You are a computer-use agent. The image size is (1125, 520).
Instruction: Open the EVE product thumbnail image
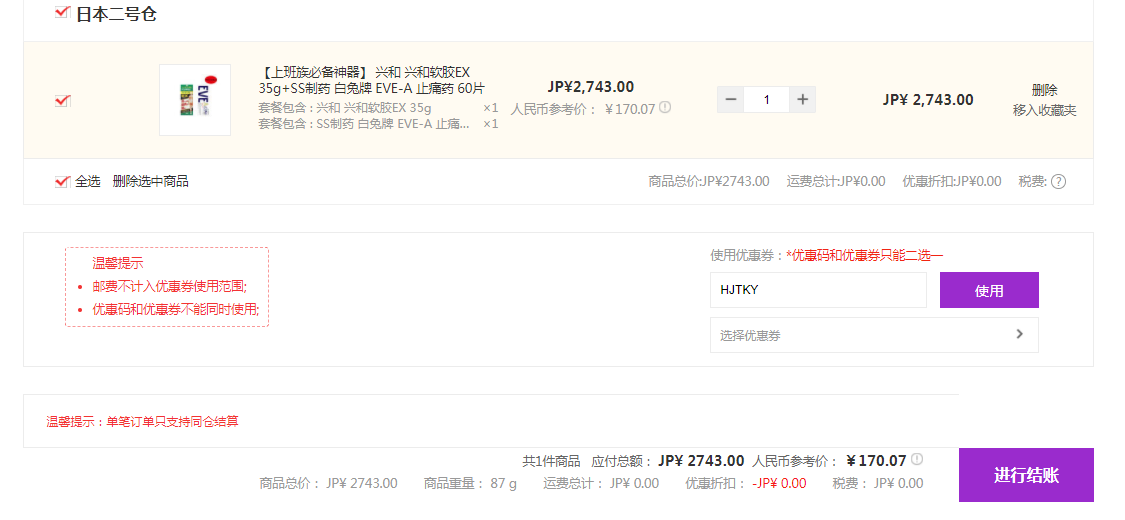[195, 100]
